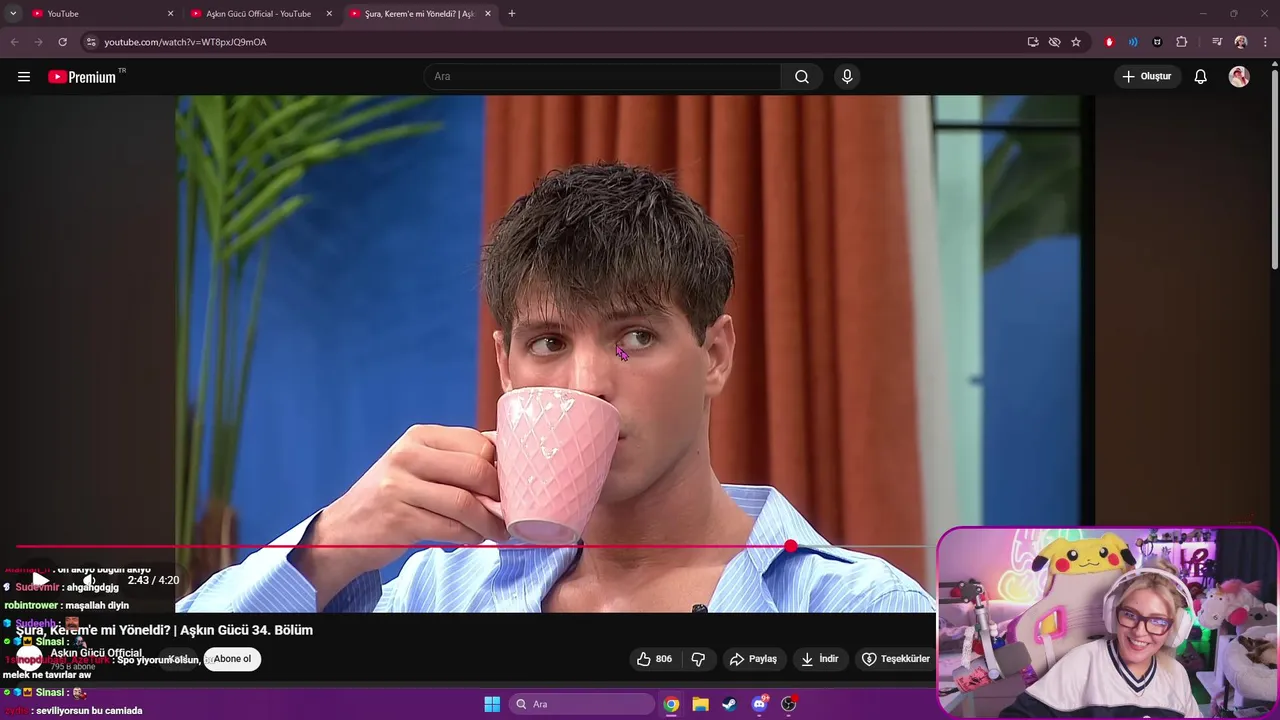
Task: Open the YouTube guide hamburger menu
Action: pyautogui.click(x=24, y=77)
